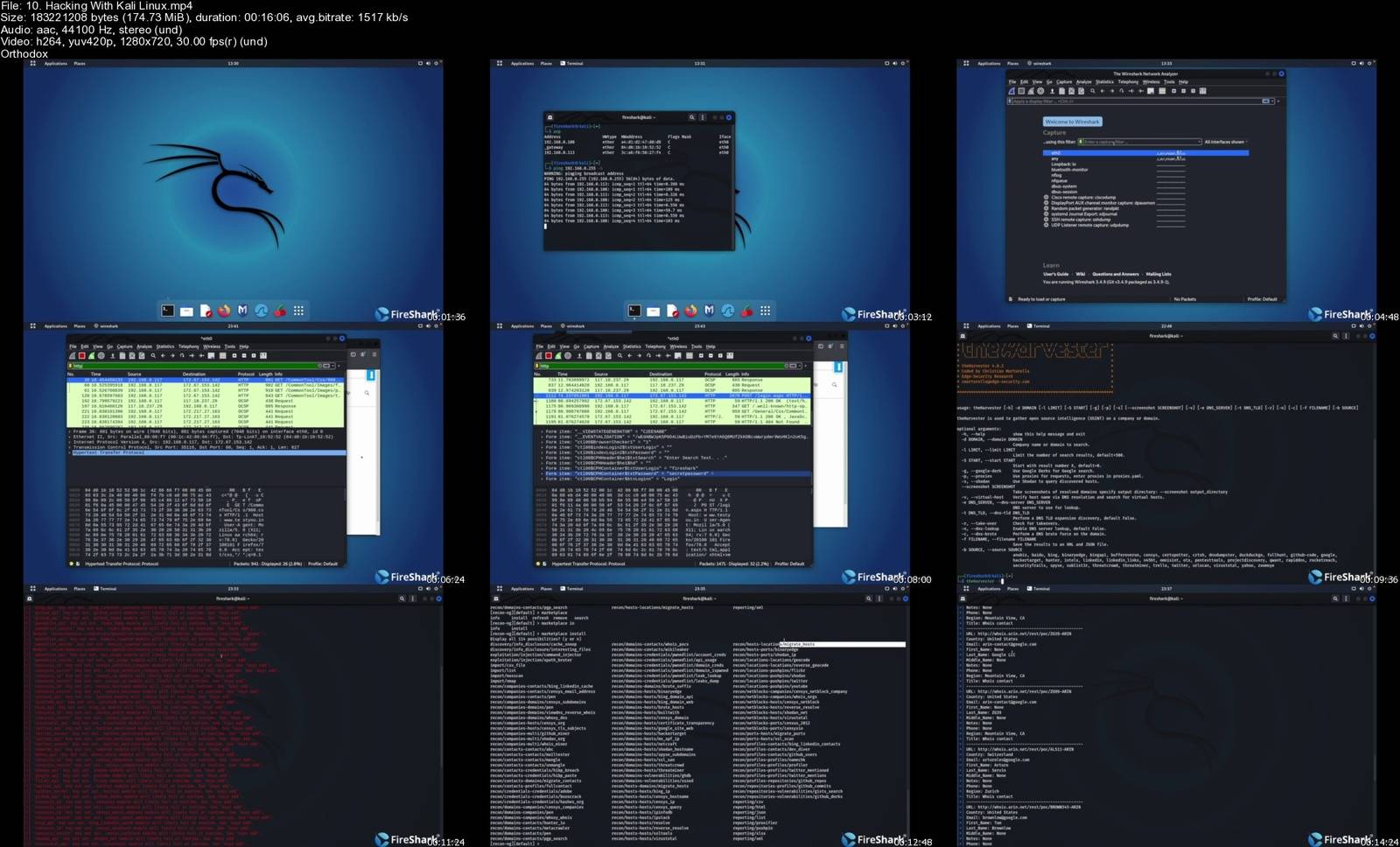Screen dimensions: 1400x847
Task: Show applications grid in 01:36 frame dock
Action: click(298, 311)
